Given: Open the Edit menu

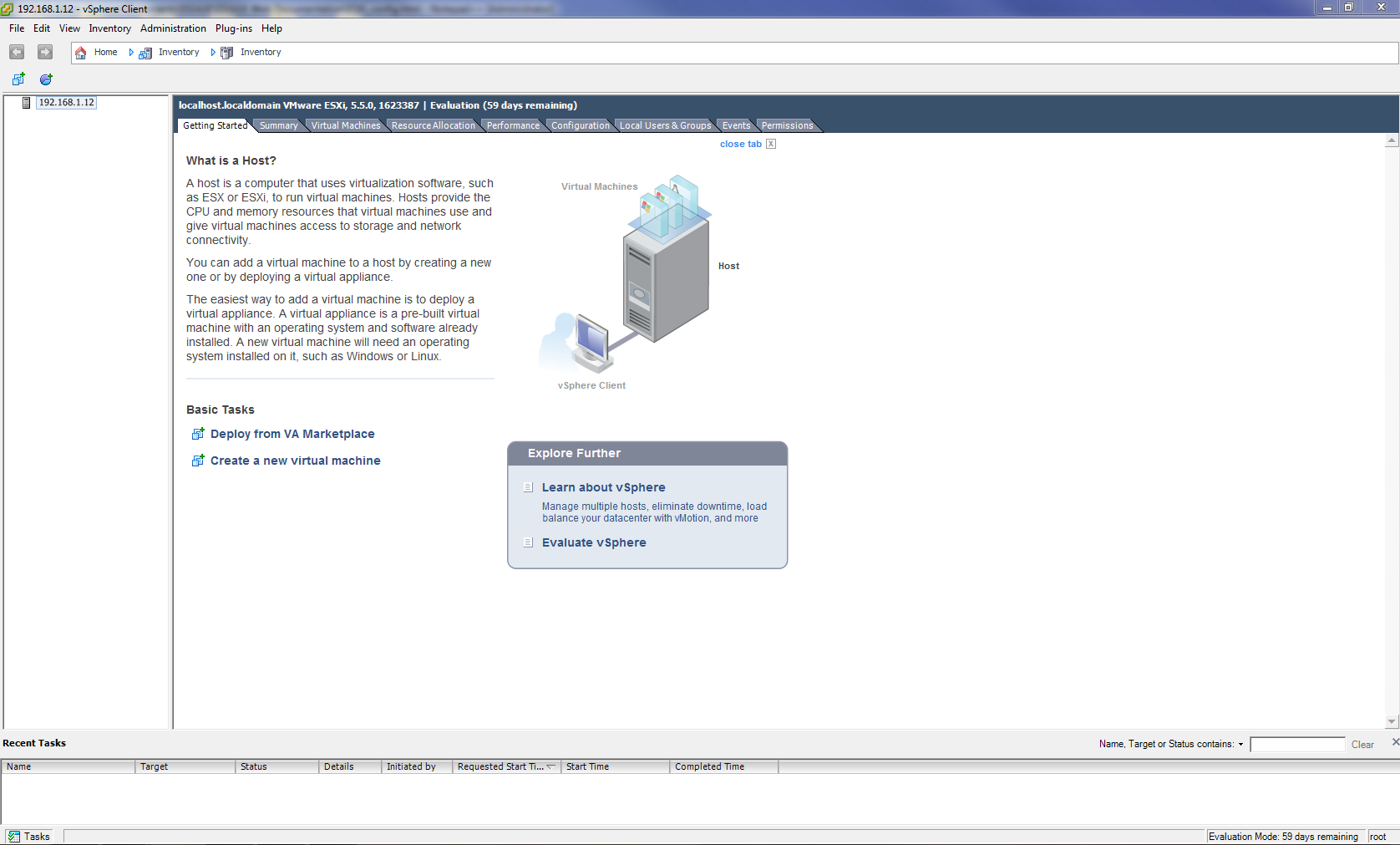Looking at the screenshot, I should 42,28.
